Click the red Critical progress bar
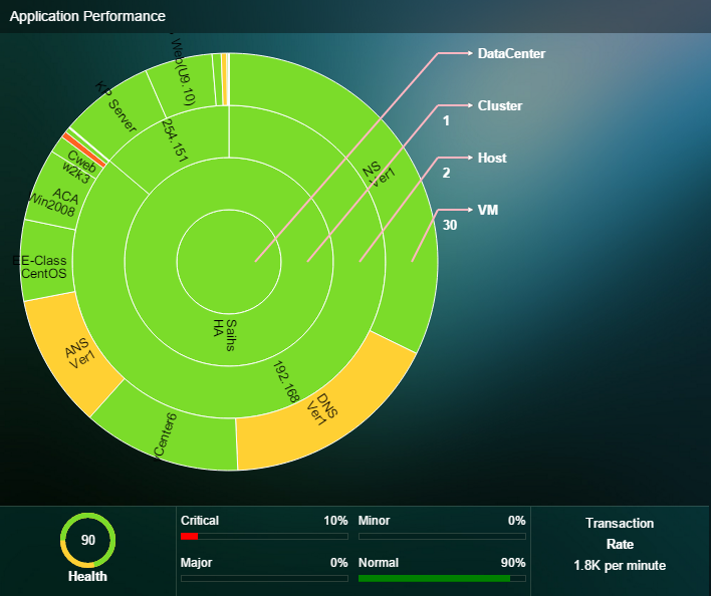Viewport: 711px width, 596px height. tap(189, 537)
